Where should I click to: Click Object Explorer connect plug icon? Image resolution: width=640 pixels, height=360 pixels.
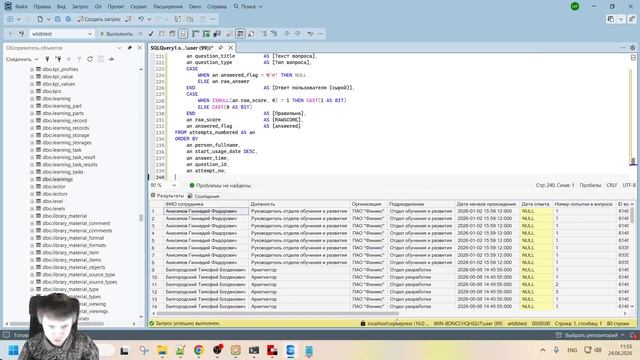(47, 59)
